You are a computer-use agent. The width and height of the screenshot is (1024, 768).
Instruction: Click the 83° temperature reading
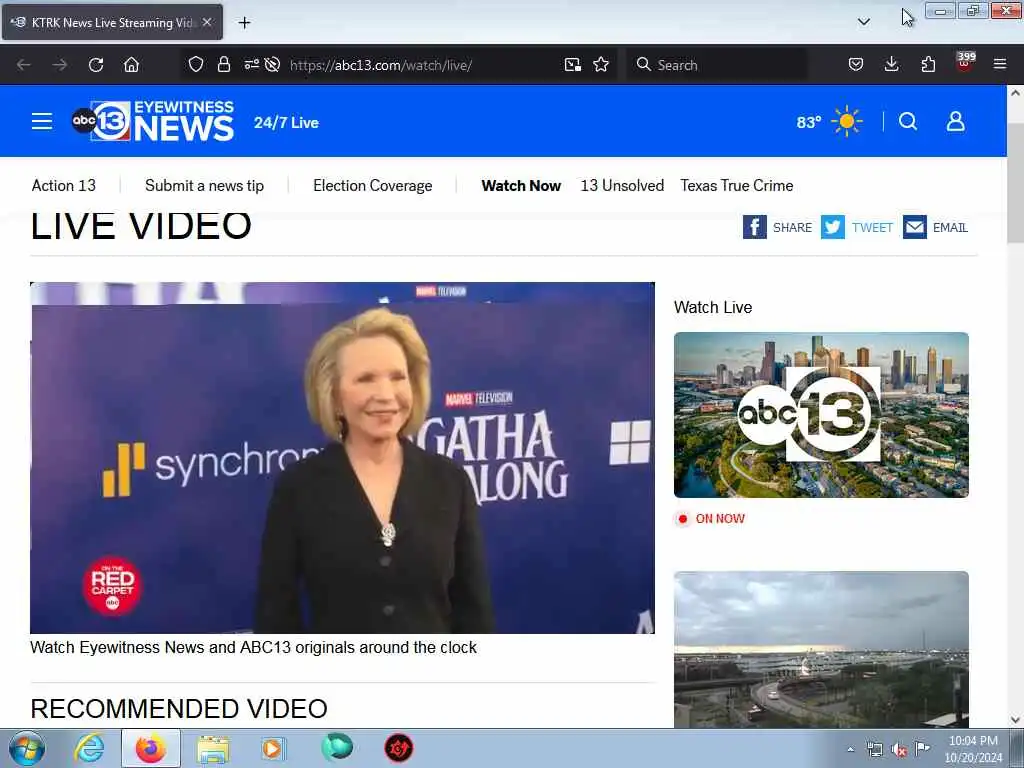808,122
